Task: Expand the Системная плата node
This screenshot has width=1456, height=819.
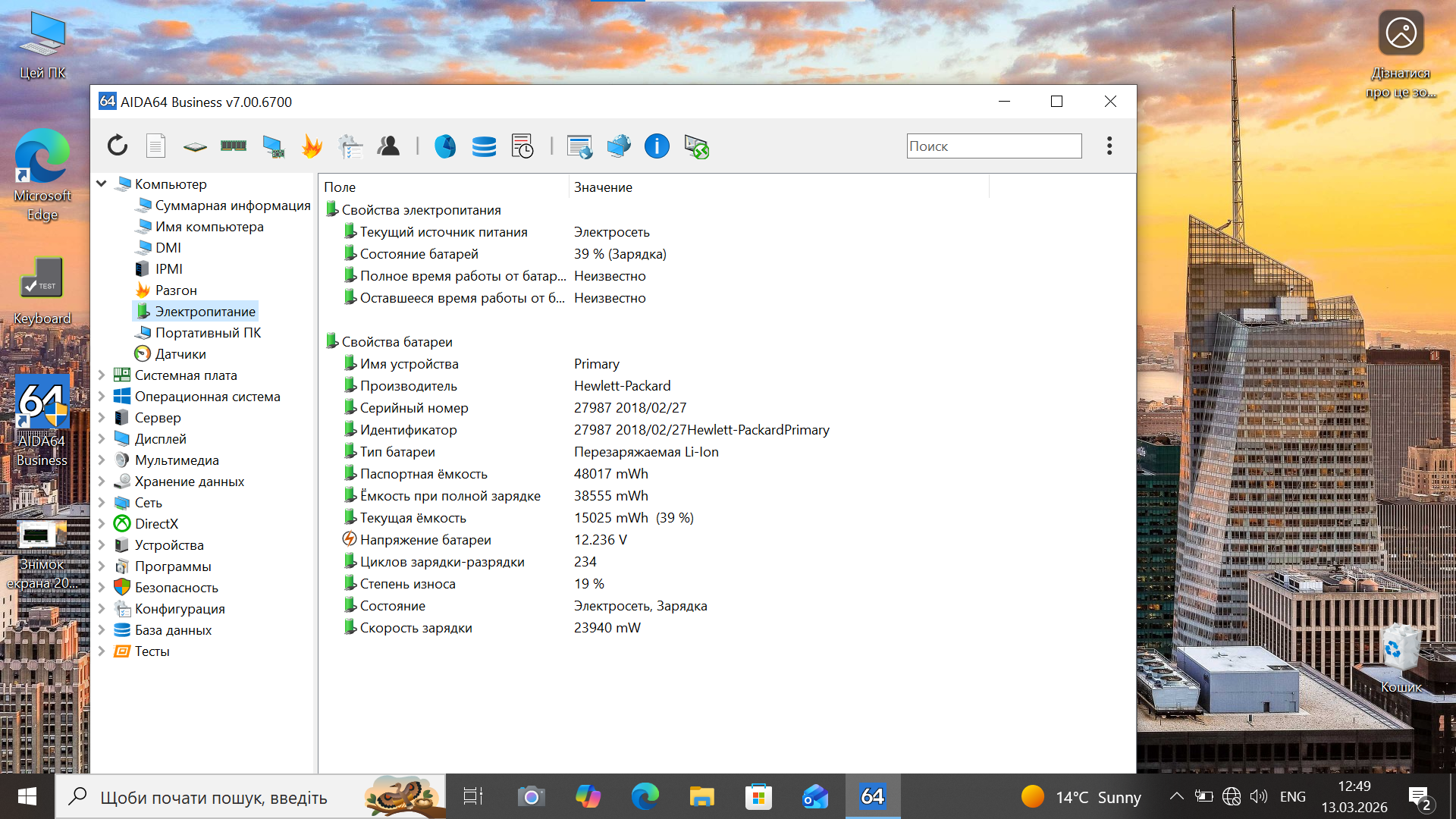Action: (102, 375)
